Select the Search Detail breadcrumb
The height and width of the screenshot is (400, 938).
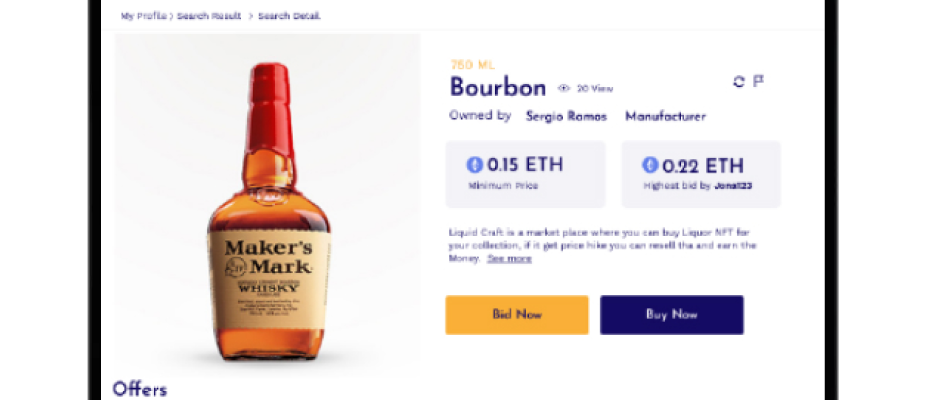click(x=290, y=16)
